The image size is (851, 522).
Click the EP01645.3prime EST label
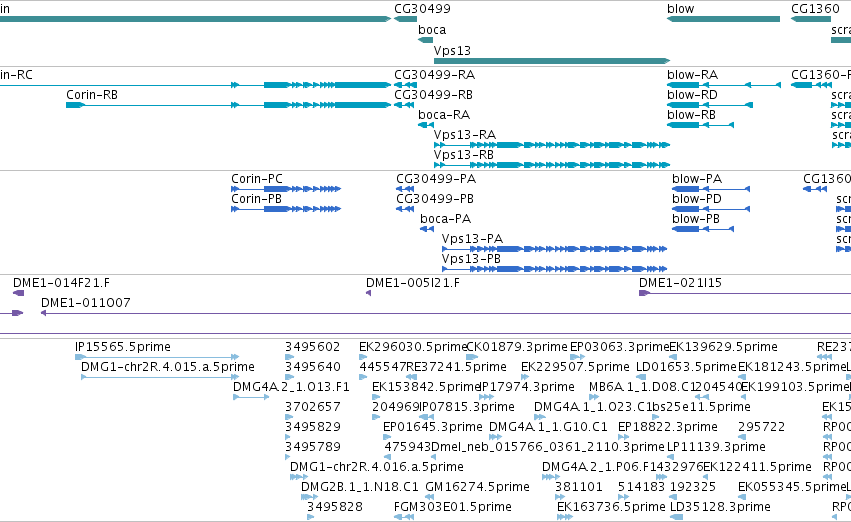click(433, 427)
